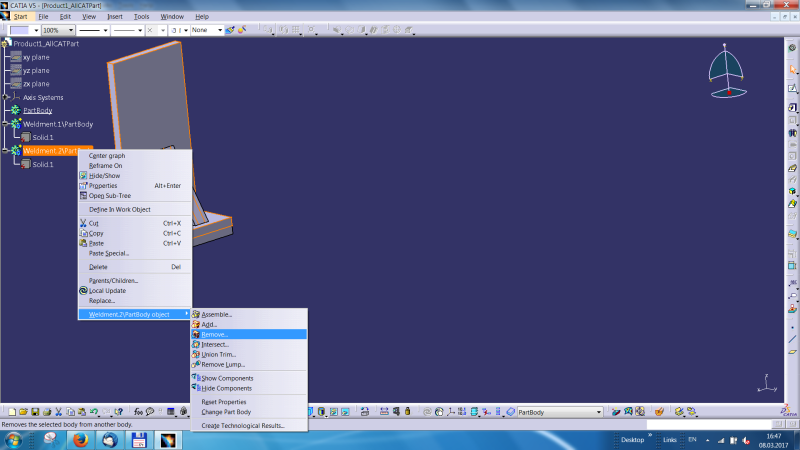Collapse the Weldment.2\PartBody tree node
The width and height of the screenshot is (800, 450).
point(5,151)
